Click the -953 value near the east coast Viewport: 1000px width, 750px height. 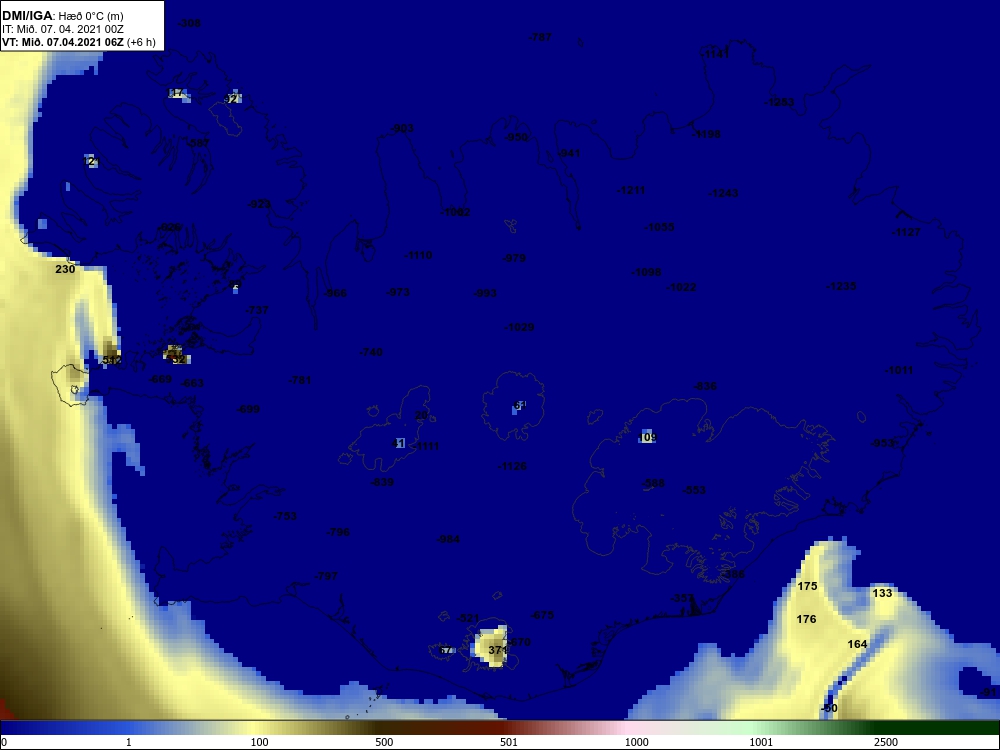883,444
